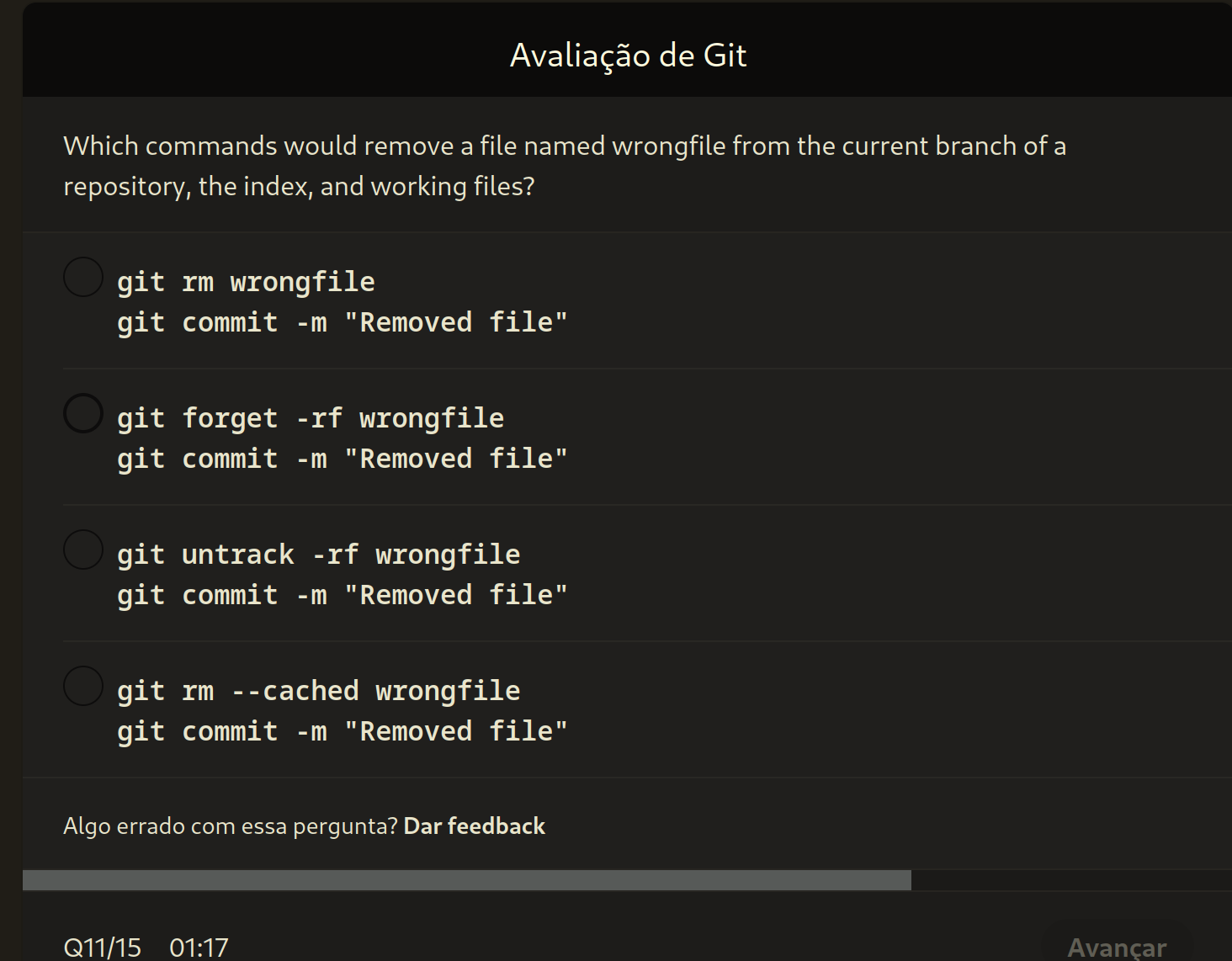The height and width of the screenshot is (961, 1232).
Task: Select the radio button for 'git rm wrongfile'
Action: coord(82,277)
